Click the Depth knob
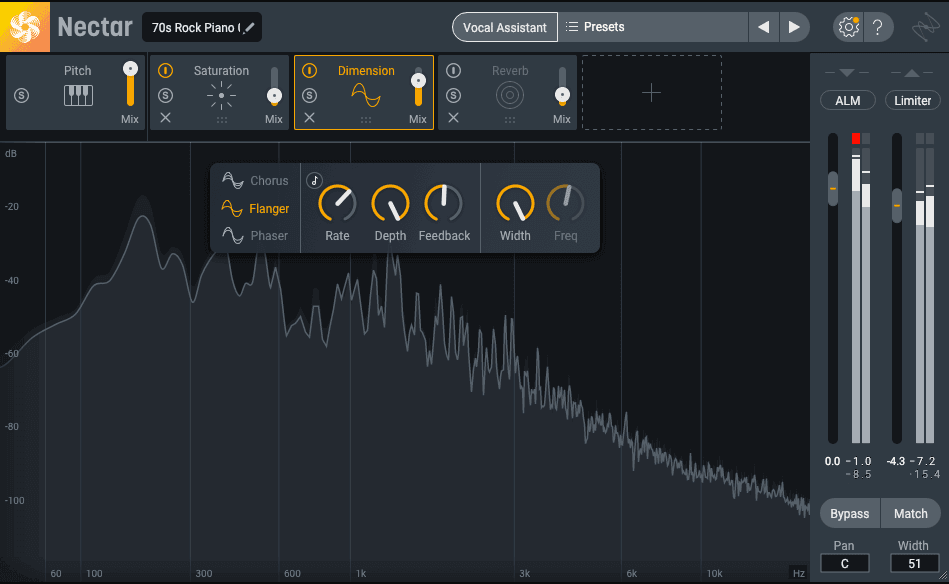949x584 pixels. coord(390,203)
